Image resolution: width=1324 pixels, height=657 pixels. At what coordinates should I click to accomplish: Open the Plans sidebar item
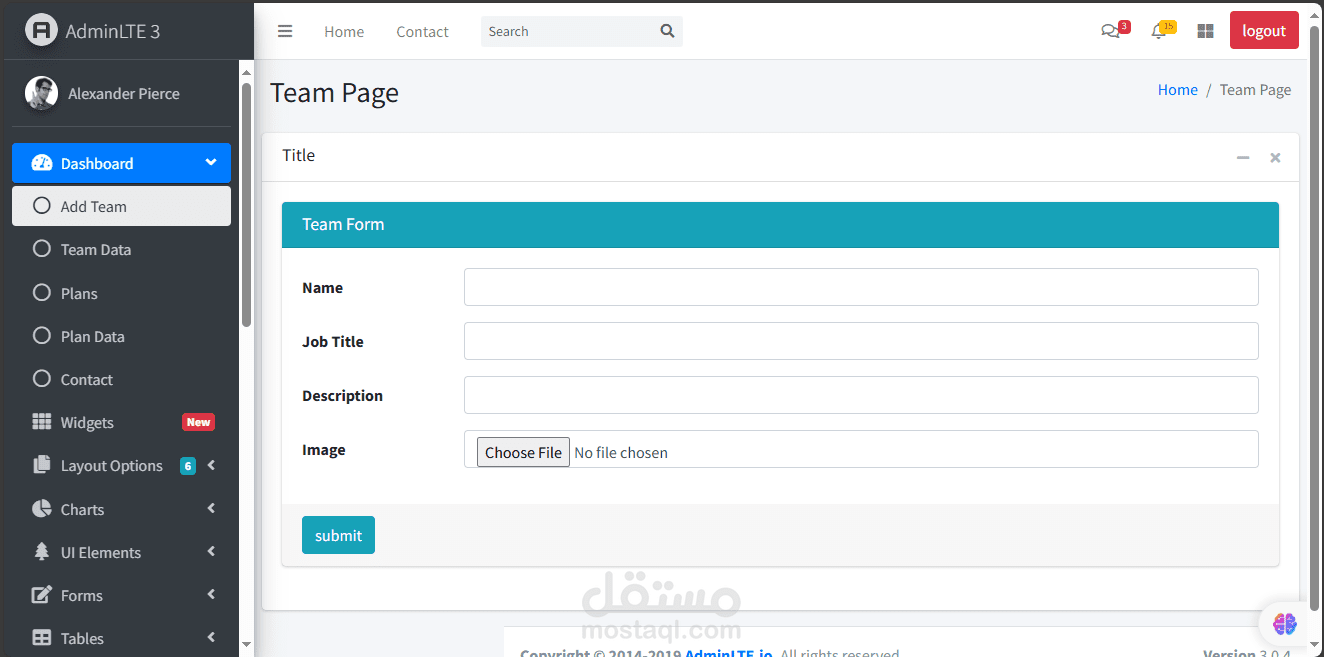click(121, 293)
